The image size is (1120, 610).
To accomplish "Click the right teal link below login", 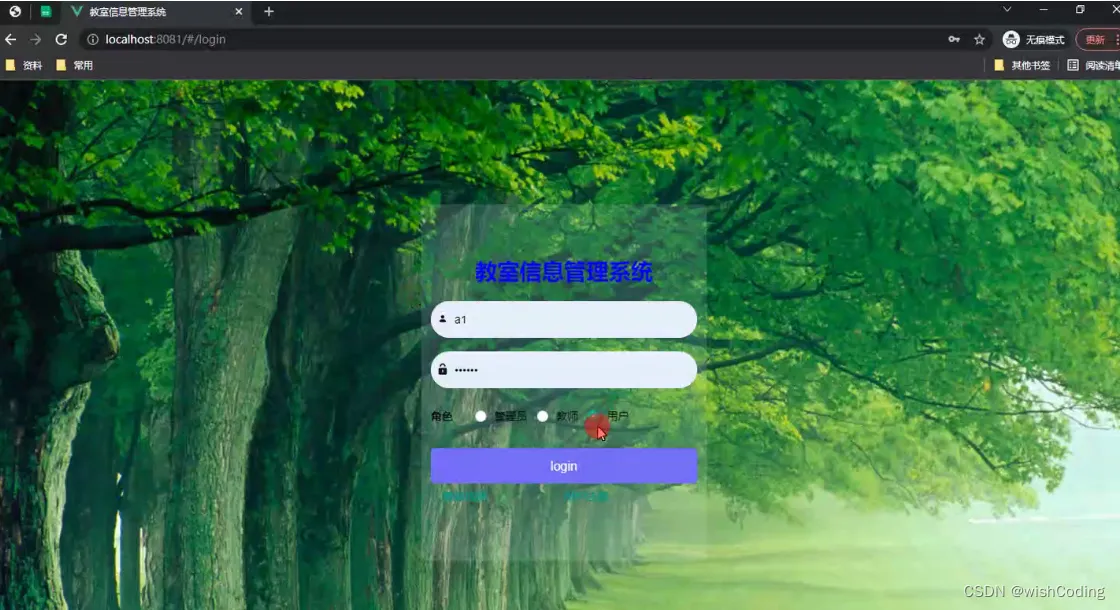I will tap(586, 496).
